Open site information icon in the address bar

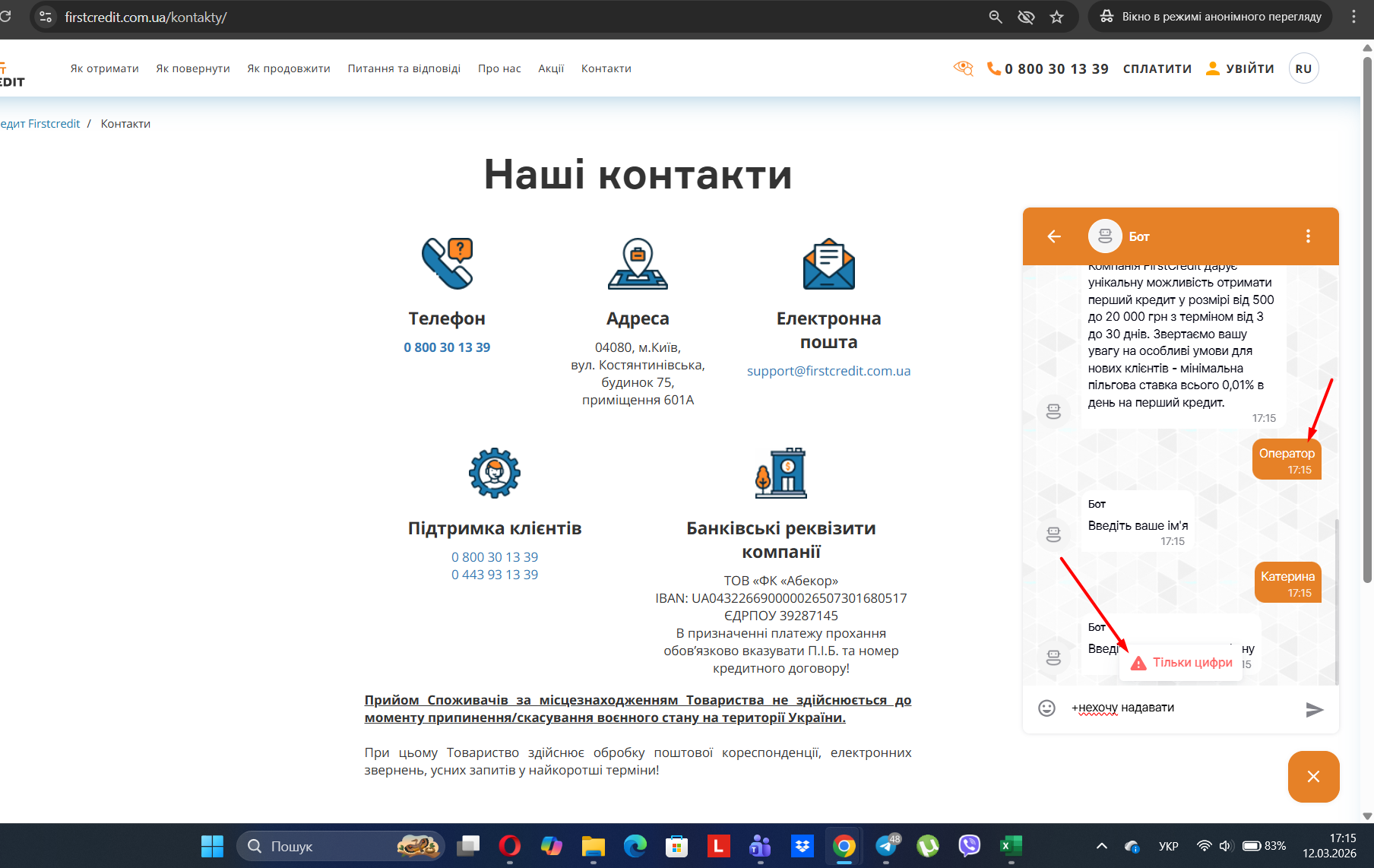46,17
